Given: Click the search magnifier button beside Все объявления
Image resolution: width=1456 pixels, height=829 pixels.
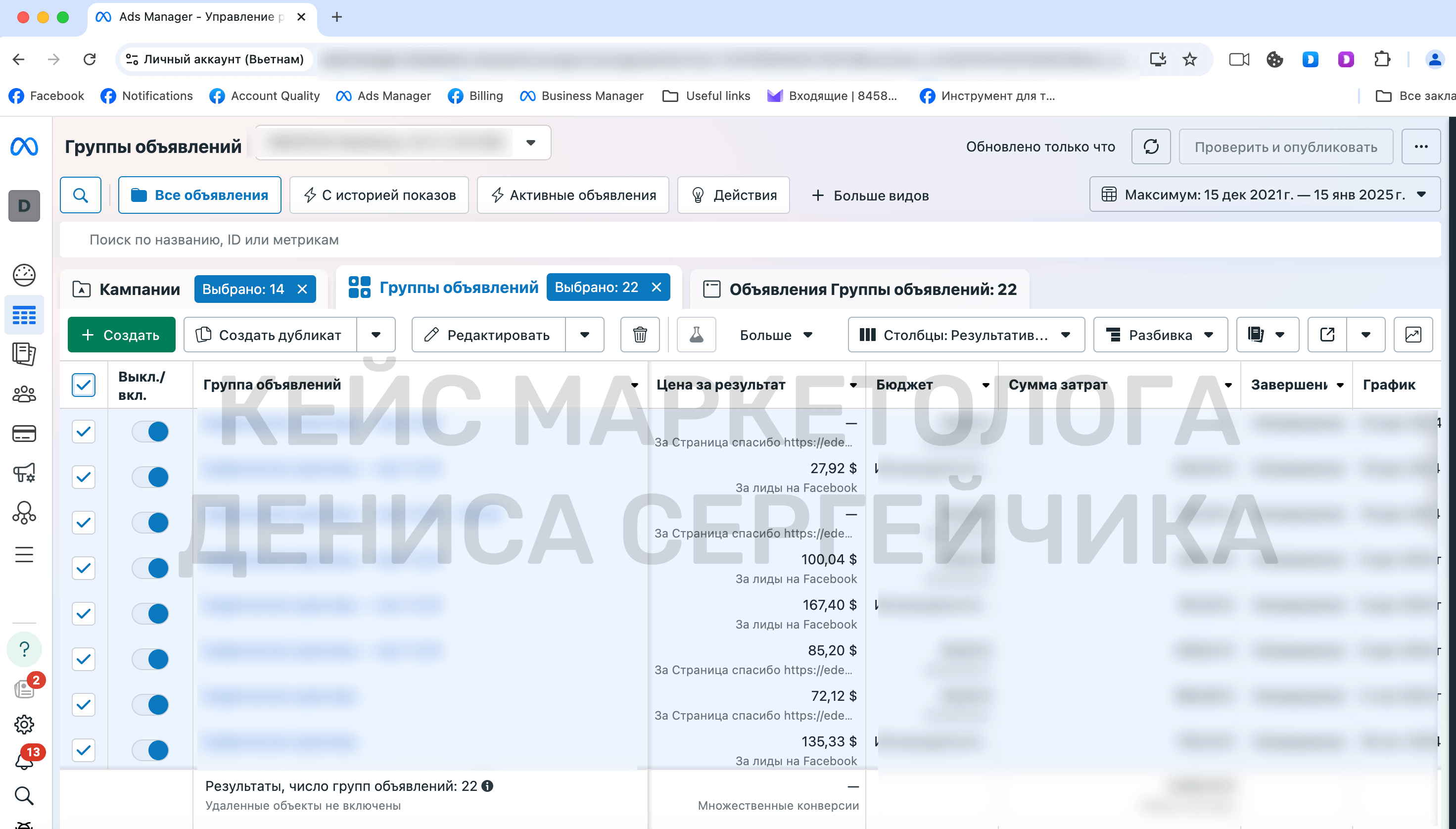Looking at the screenshot, I should (x=81, y=195).
